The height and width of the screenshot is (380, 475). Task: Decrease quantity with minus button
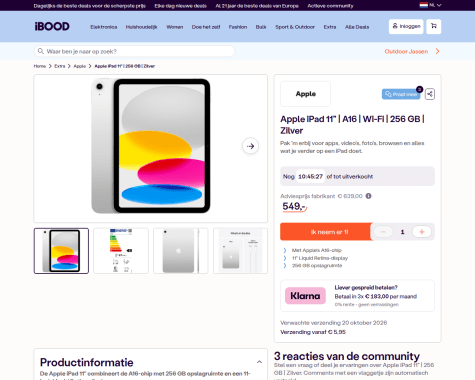click(383, 232)
